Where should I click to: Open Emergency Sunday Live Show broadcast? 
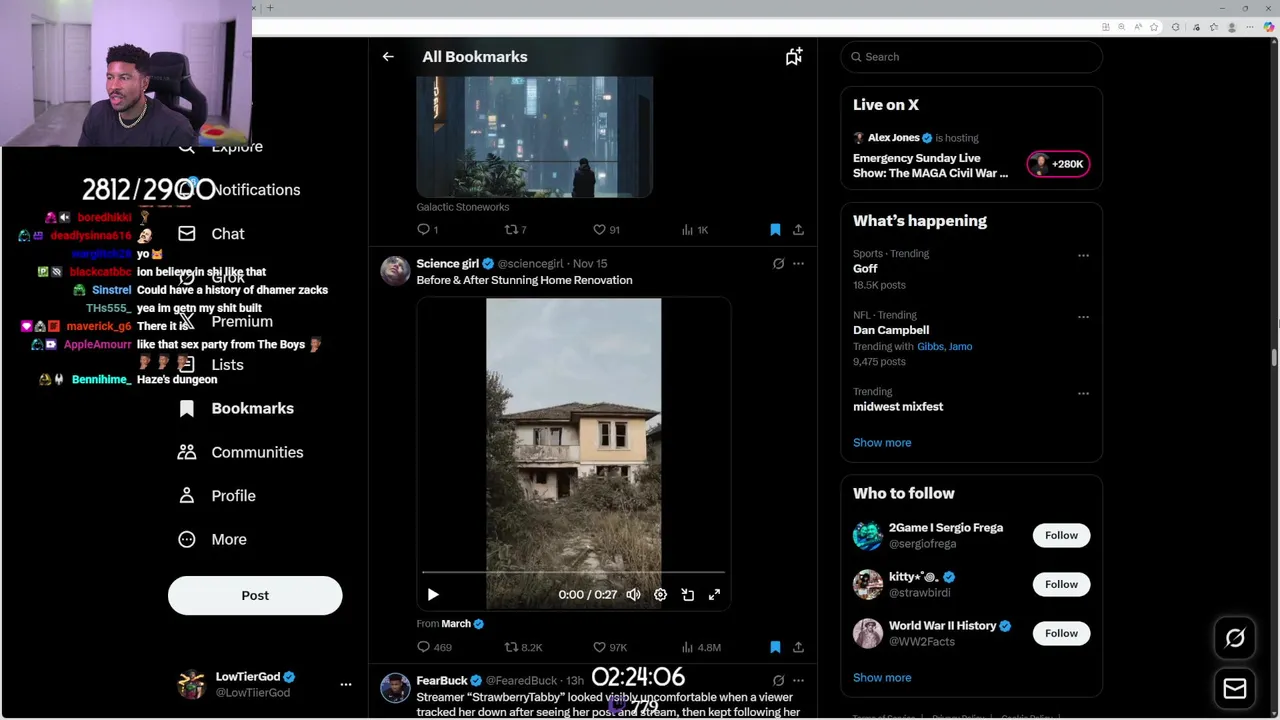click(x=930, y=165)
